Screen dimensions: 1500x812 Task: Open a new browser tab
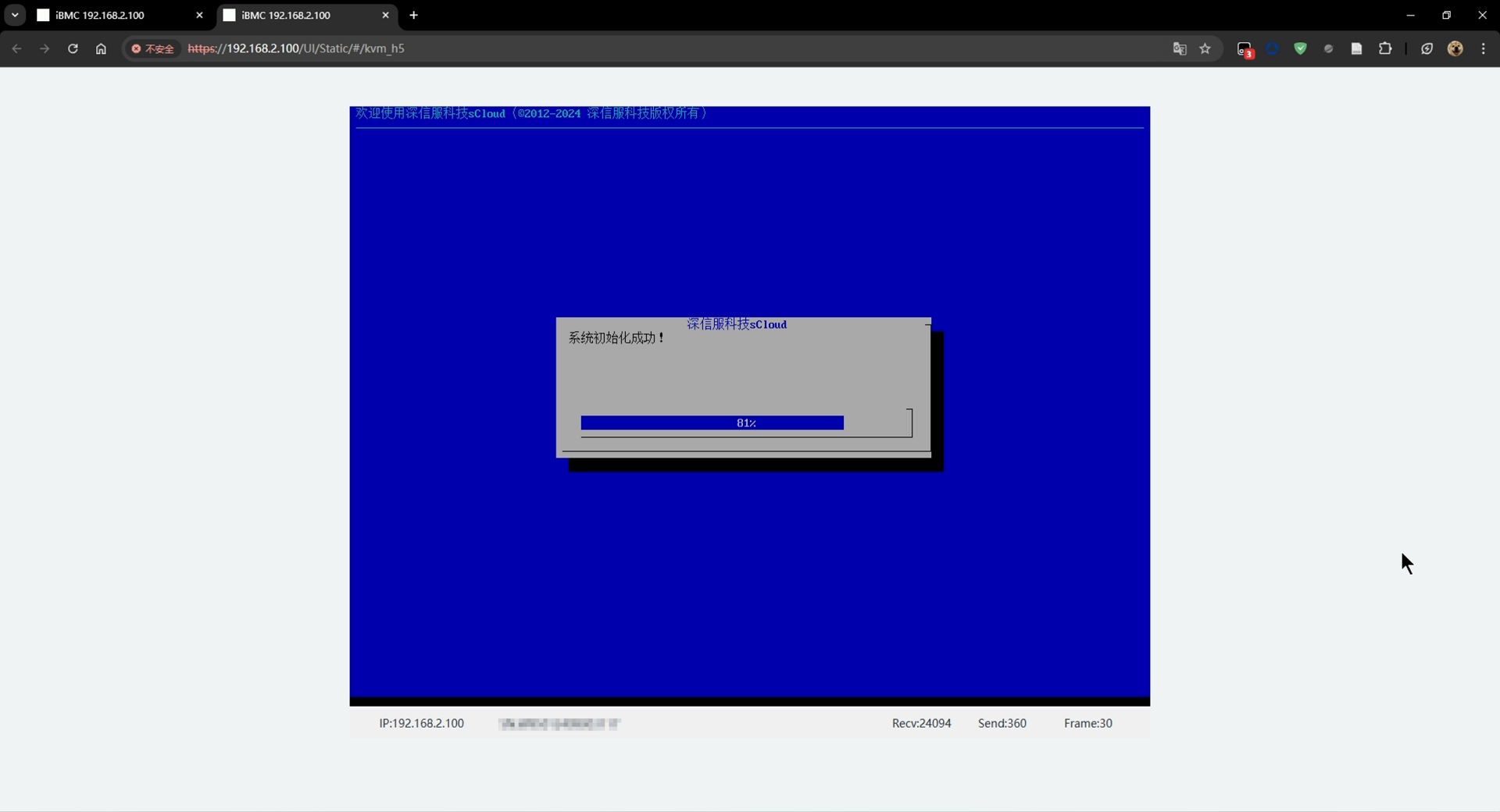413,15
